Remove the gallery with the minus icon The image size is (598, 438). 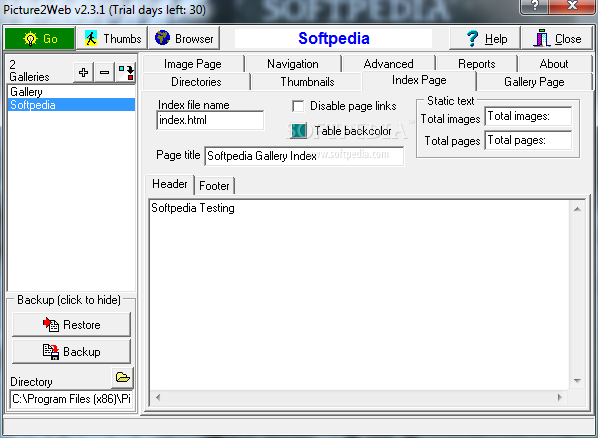pyautogui.click(x=104, y=72)
